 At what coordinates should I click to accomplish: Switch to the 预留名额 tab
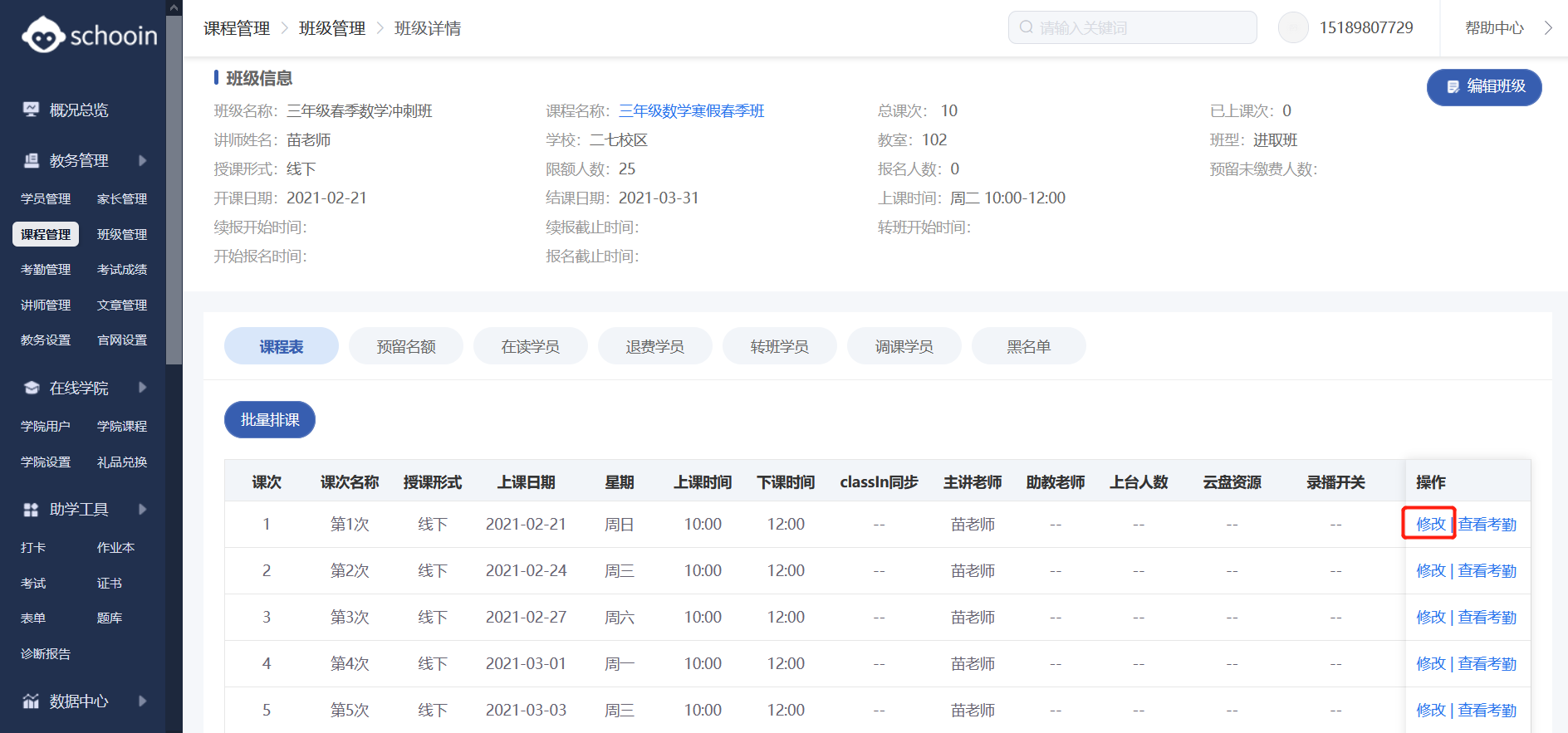click(x=406, y=346)
